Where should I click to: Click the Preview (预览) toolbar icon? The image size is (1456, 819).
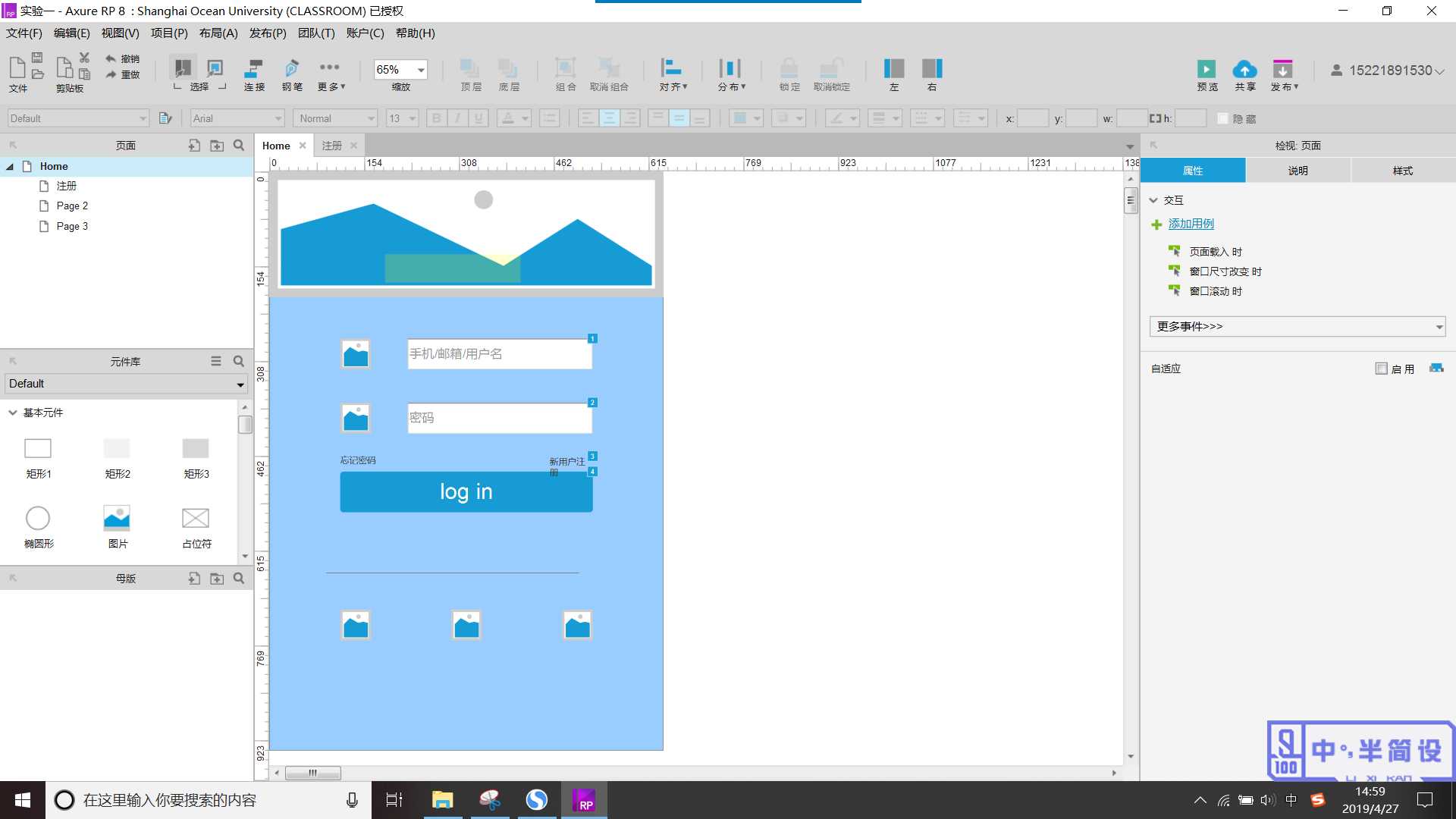(x=1206, y=69)
